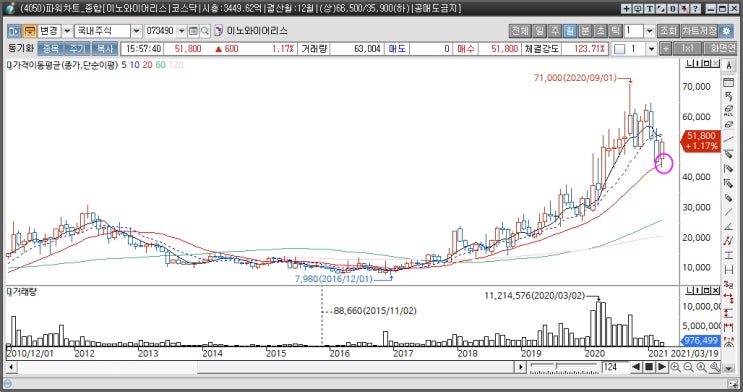Click the candle count field showing 124
This screenshot has height=392, width=743.
[x=615, y=367]
